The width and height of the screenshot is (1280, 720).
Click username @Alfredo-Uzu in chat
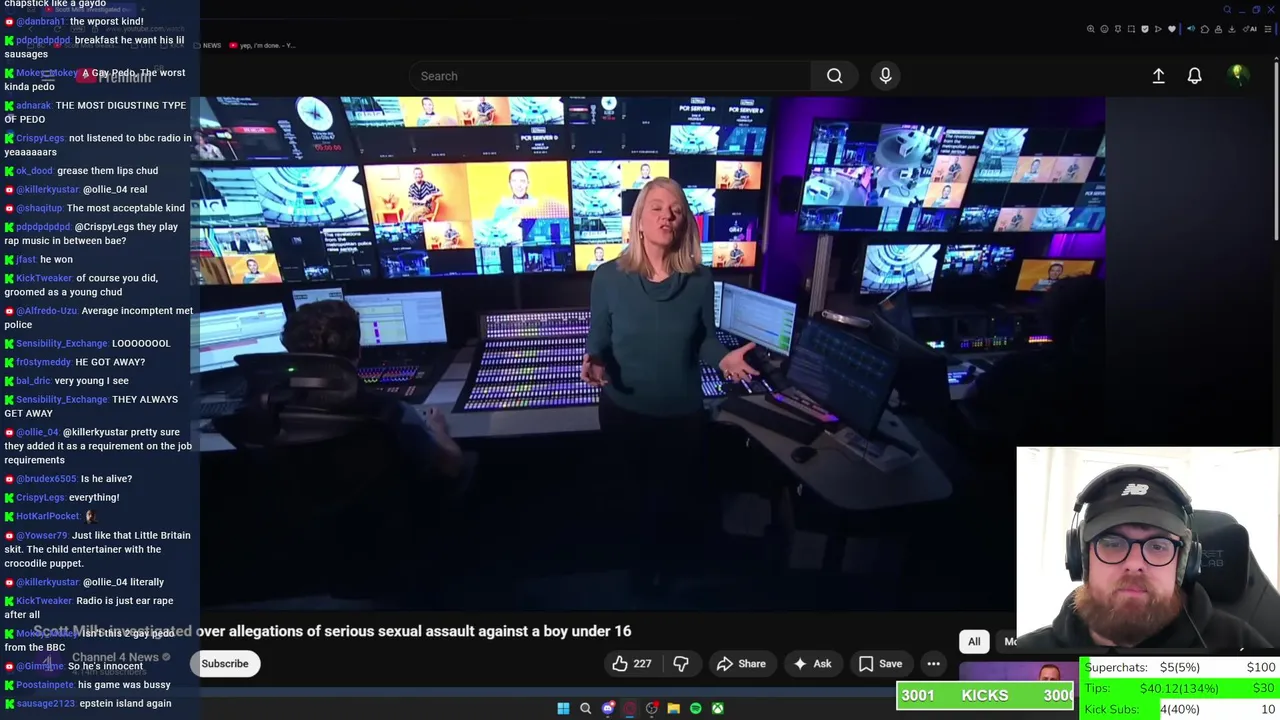tap(46, 311)
